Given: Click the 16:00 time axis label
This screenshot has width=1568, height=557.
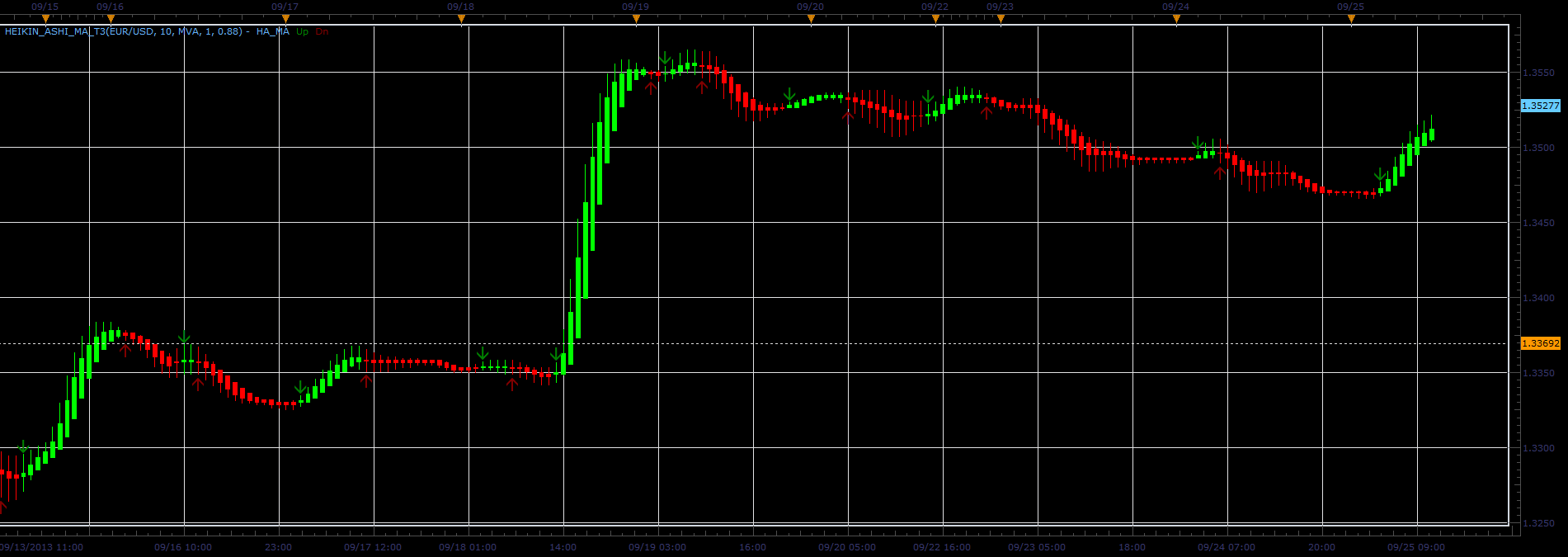Looking at the screenshot, I should pyautogui.click(x=753, y=547).
